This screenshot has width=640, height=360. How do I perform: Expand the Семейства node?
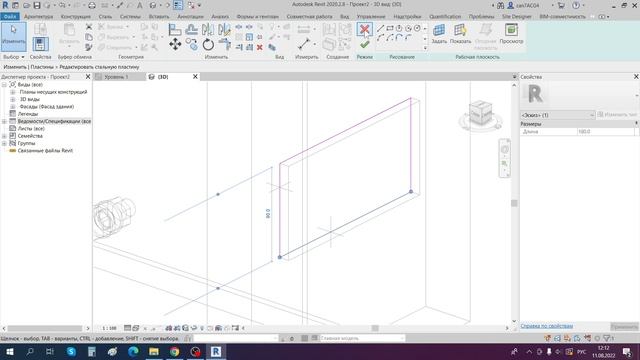[x=4, y=136]
